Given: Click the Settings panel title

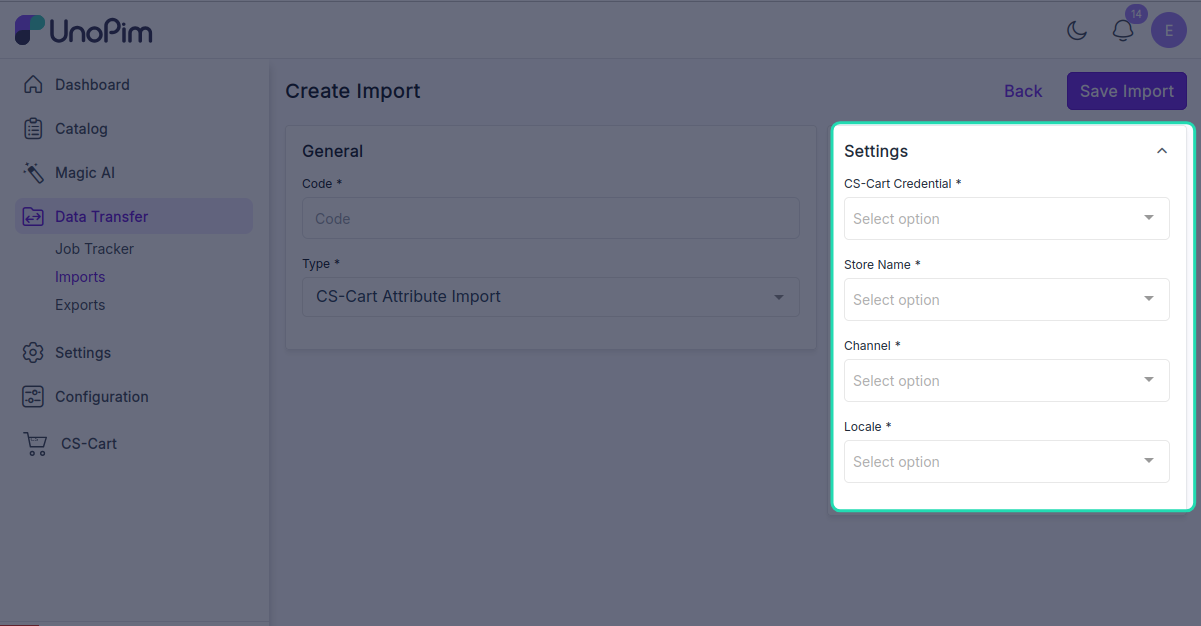Looking at the screenshot, I should pos(876,151).
